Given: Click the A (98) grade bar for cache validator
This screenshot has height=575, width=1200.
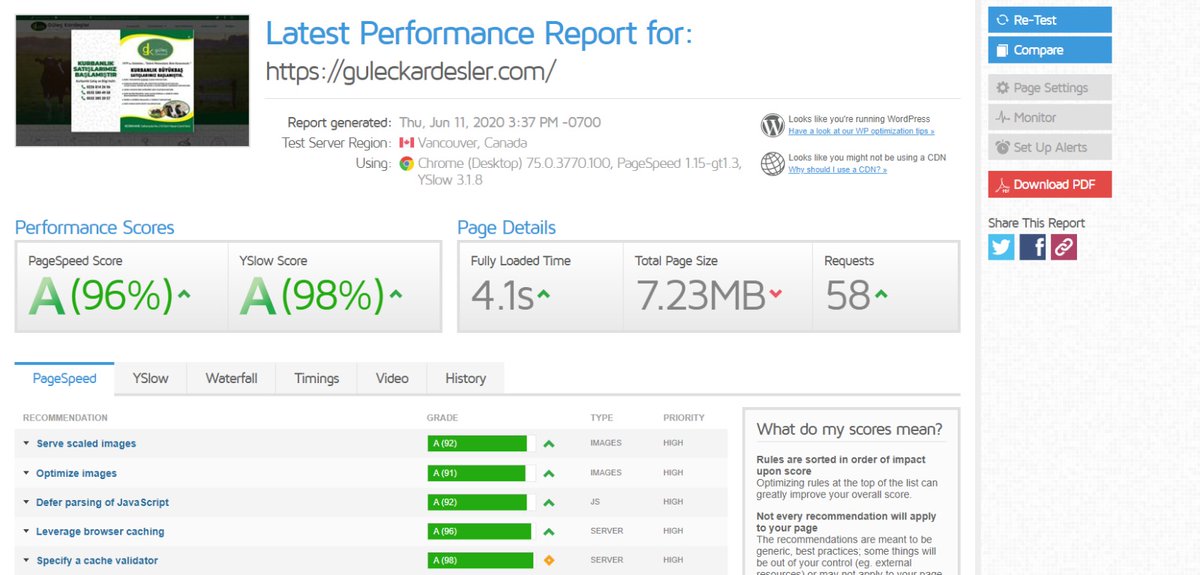Looking at the screenshot, I should click(x=480, y=561).
